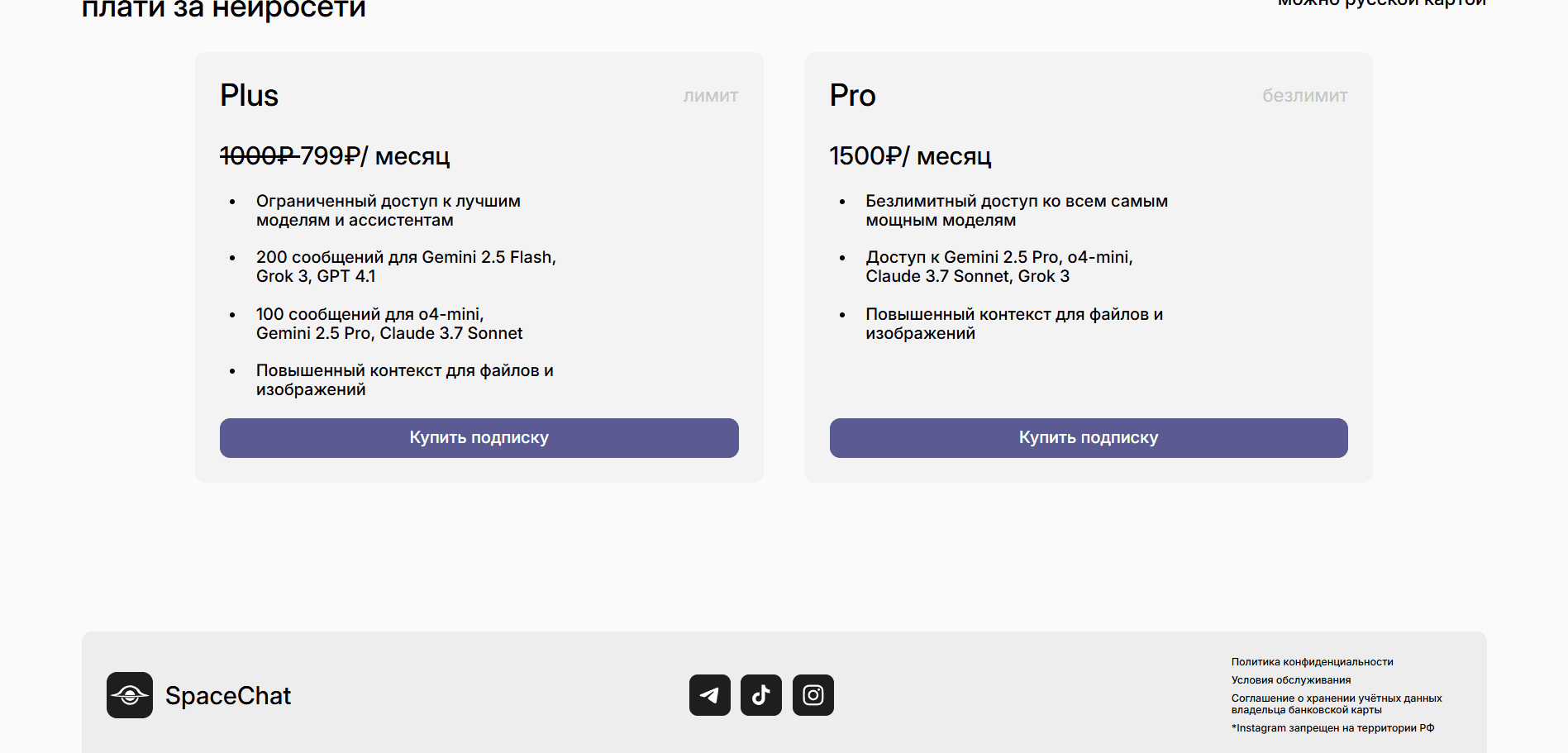
Task: Open the TikTok social icon
Action: 761,695
